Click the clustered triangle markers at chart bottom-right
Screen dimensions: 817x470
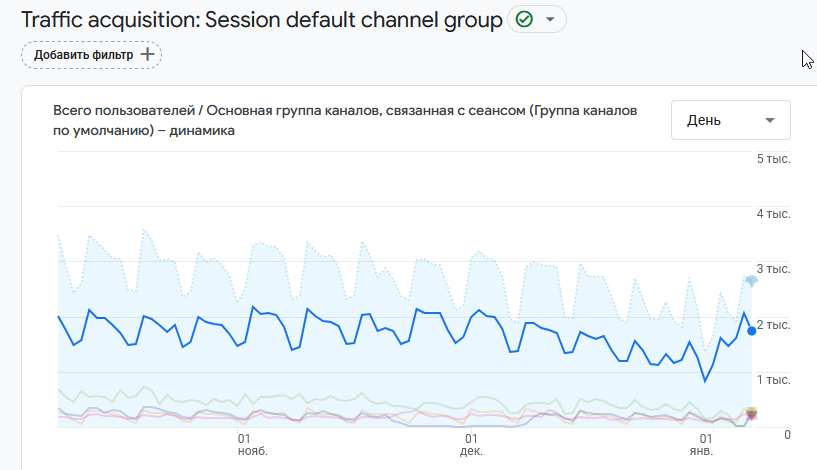click(x=752, y=413)
